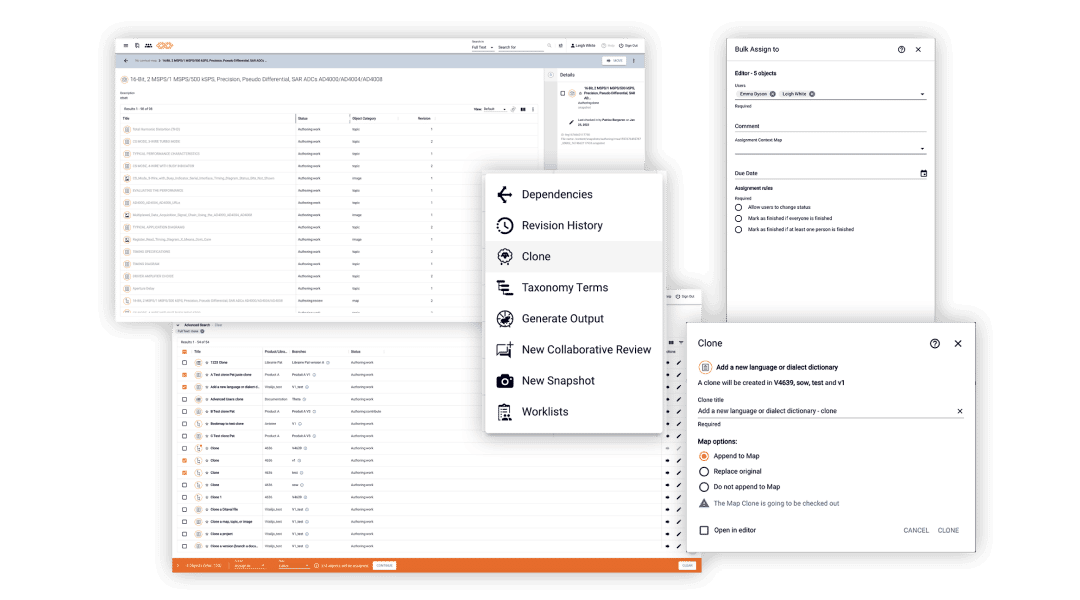Expand the Users dropdown in Bulk Assign

(923, 95)
